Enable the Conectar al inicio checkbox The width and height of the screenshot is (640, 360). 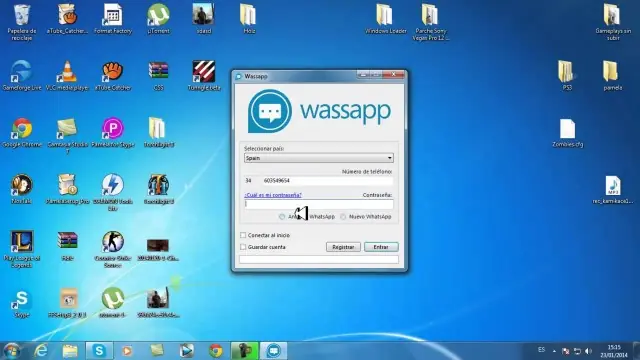pyautogui.click(x=243, y=236)
